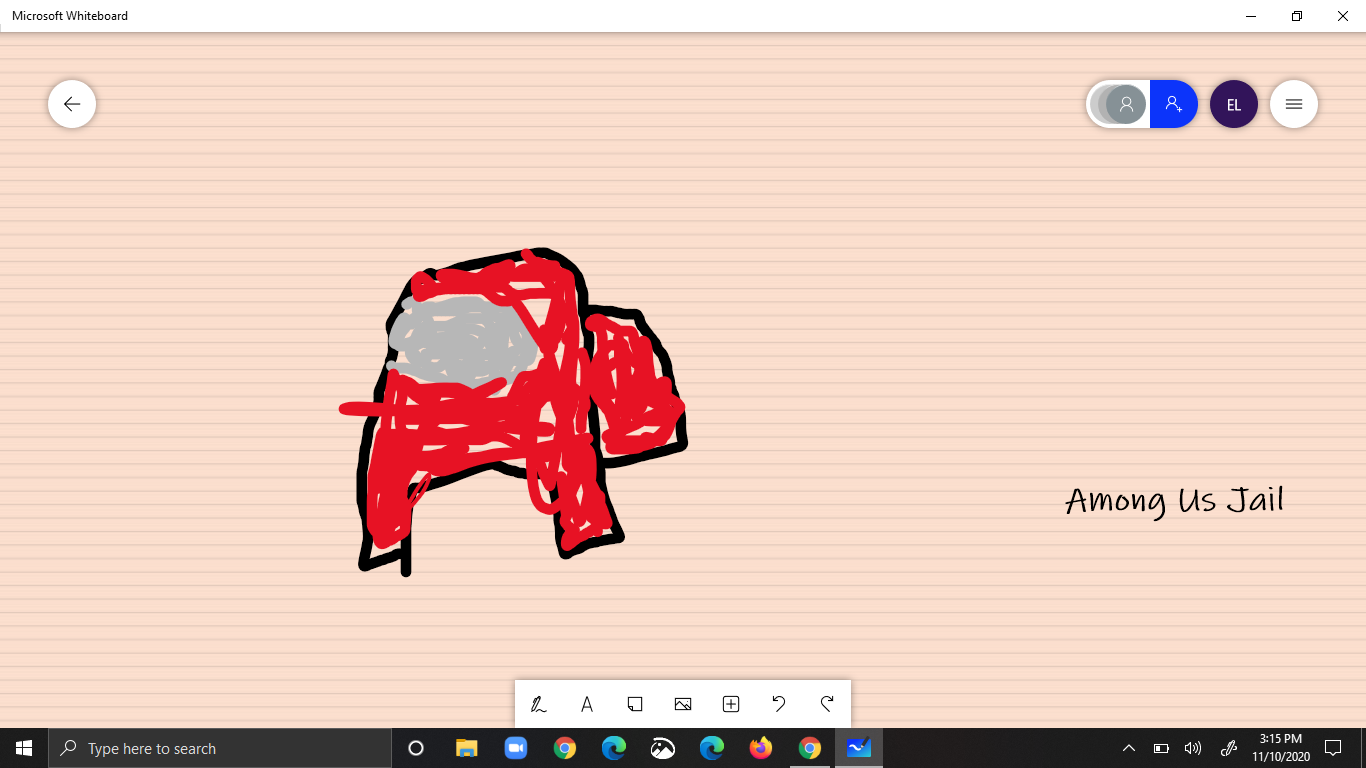
Task: Open the Whiteboard settings hamburger menu
Action: pyautogui.click(x=1294, y=104)
